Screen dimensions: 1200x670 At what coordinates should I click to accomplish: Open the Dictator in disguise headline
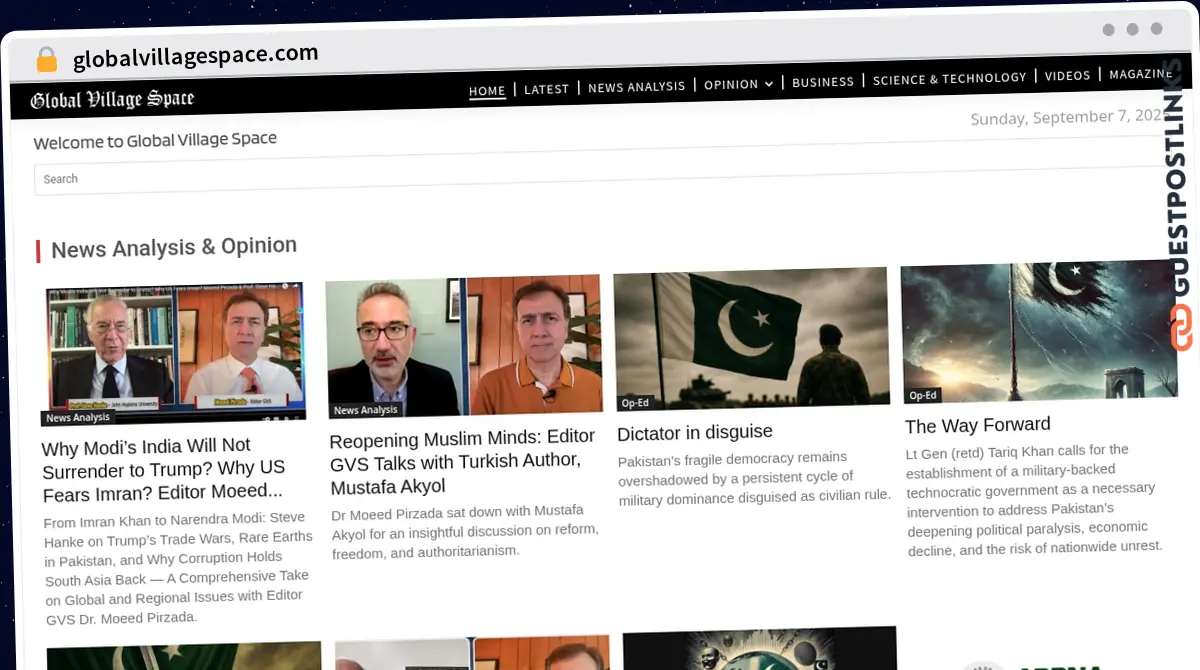[695, 432]
